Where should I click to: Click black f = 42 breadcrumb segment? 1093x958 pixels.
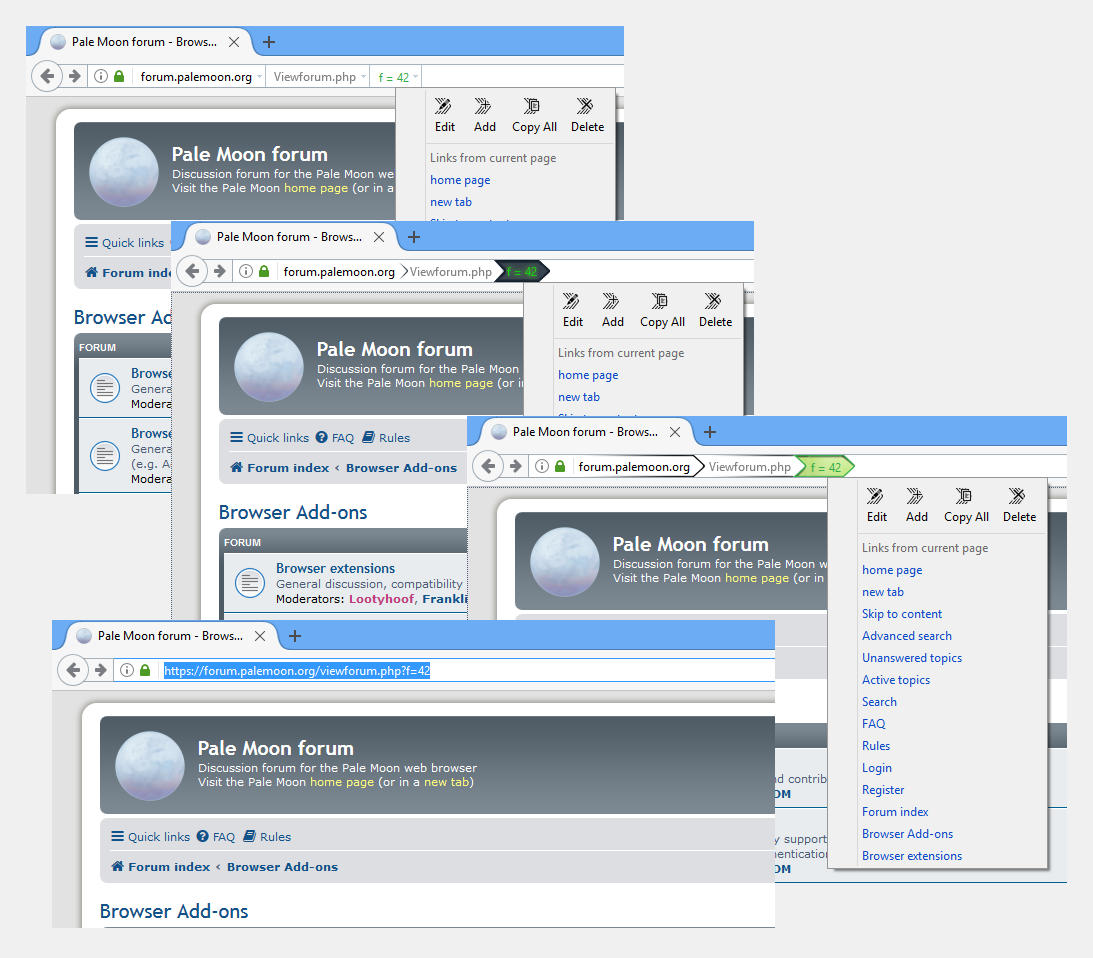click(522, 271)
